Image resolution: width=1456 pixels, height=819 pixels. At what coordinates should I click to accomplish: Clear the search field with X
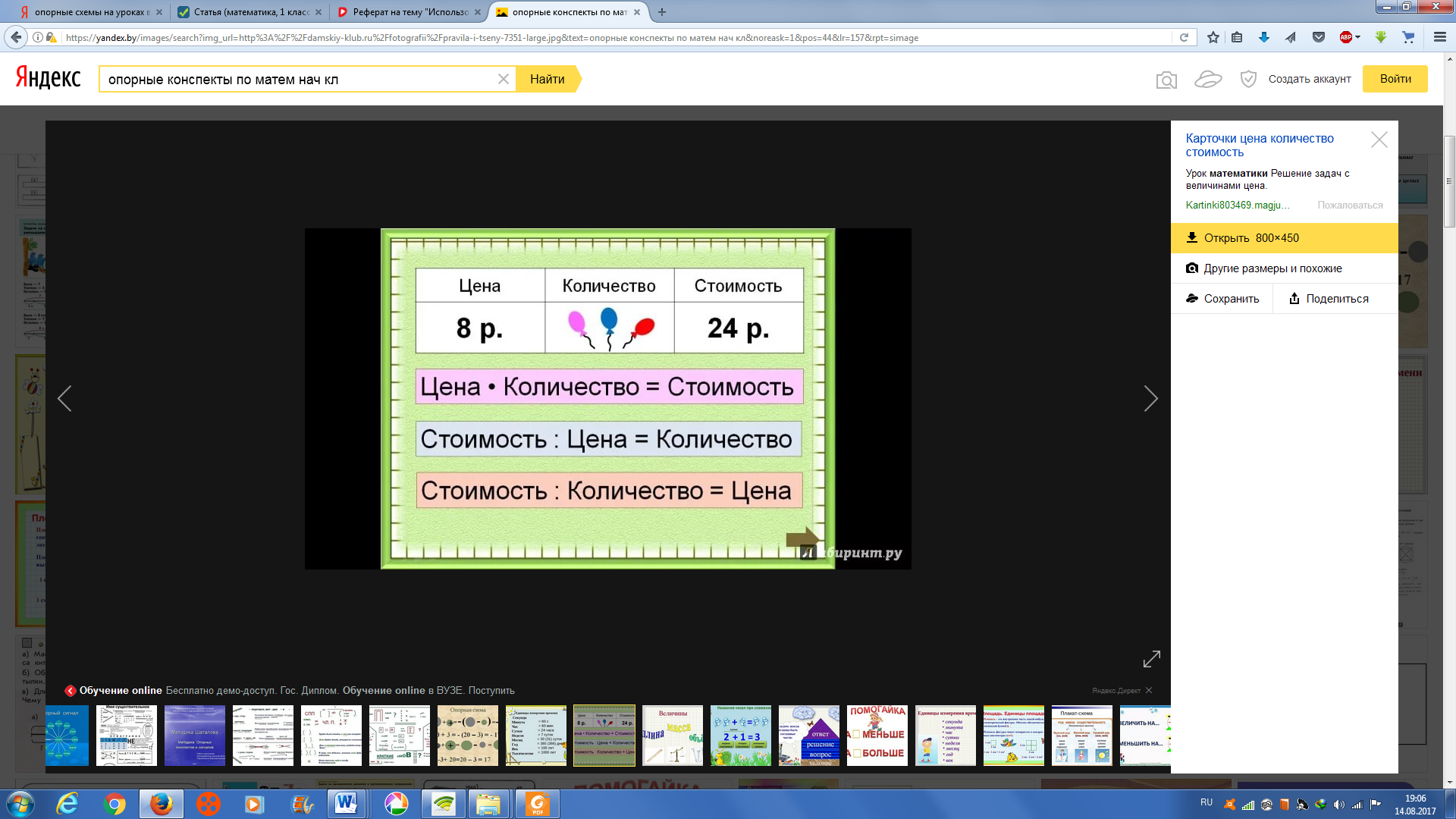504,79
